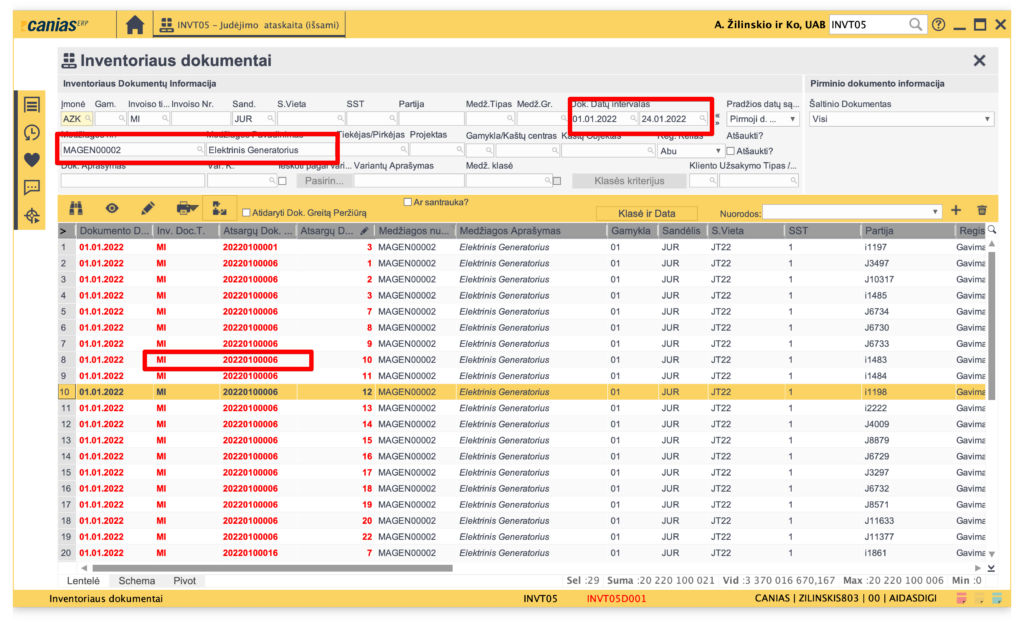Image resolution: width=1024 pixels, height=622 pixels.
Task: Click the plus icon beside Nuorodos
Action: point(955,210)
